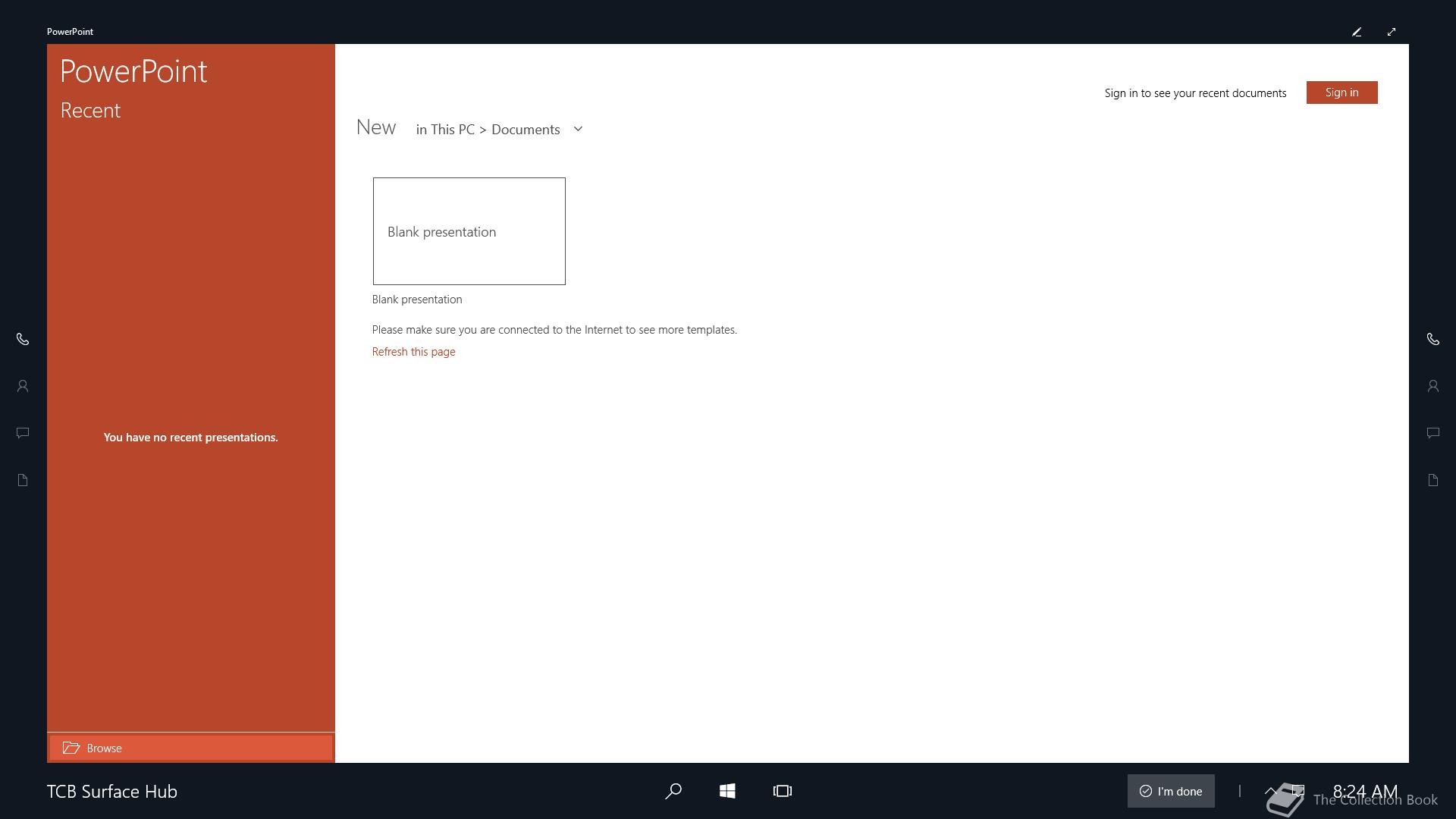Click the Blank presentation caption below the thumbnail

point(417,300)
